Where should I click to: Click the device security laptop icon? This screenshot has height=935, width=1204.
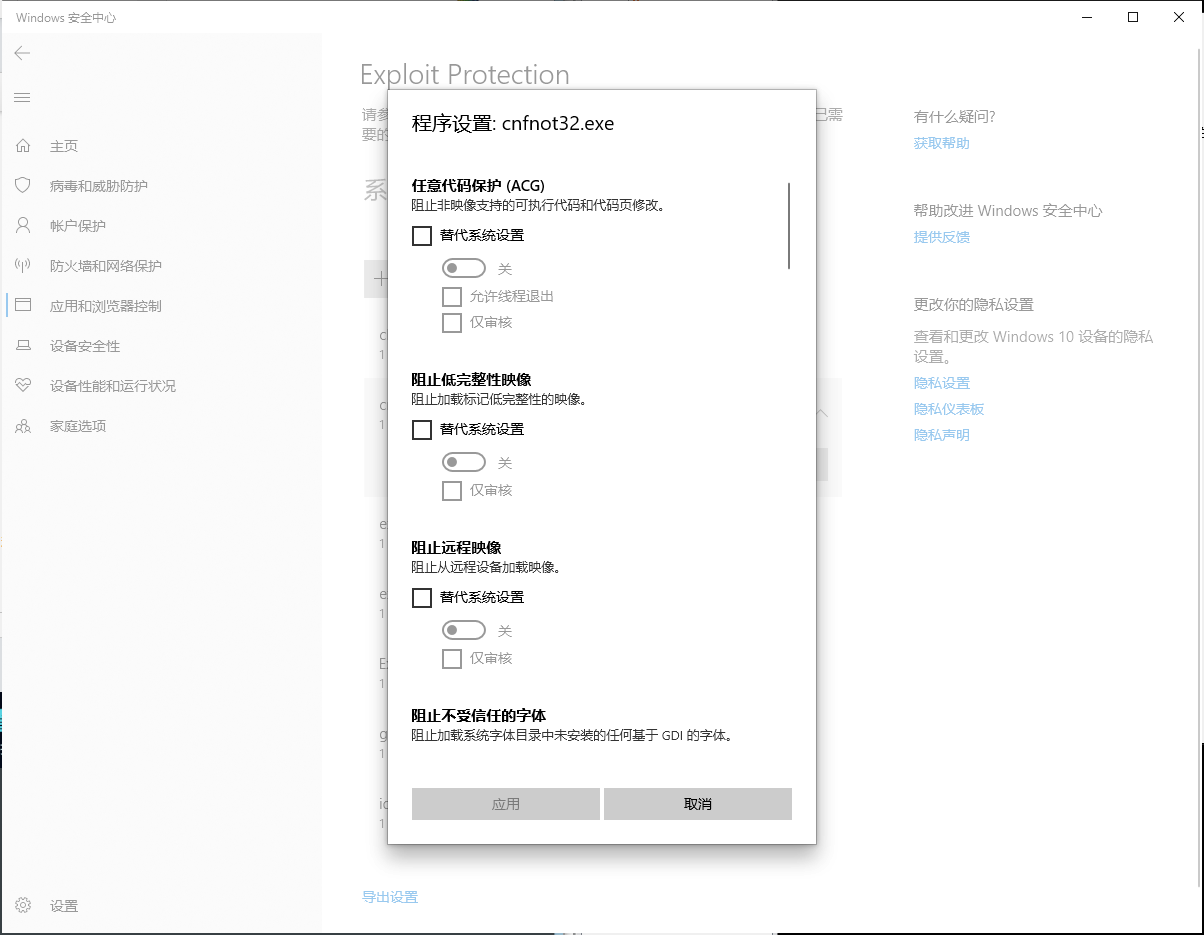pos(23,346)
